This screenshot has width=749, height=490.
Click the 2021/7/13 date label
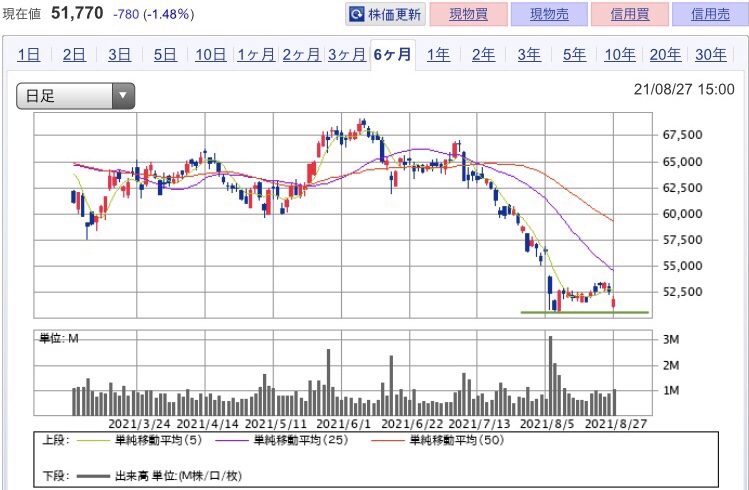click(x=480, y=424)
